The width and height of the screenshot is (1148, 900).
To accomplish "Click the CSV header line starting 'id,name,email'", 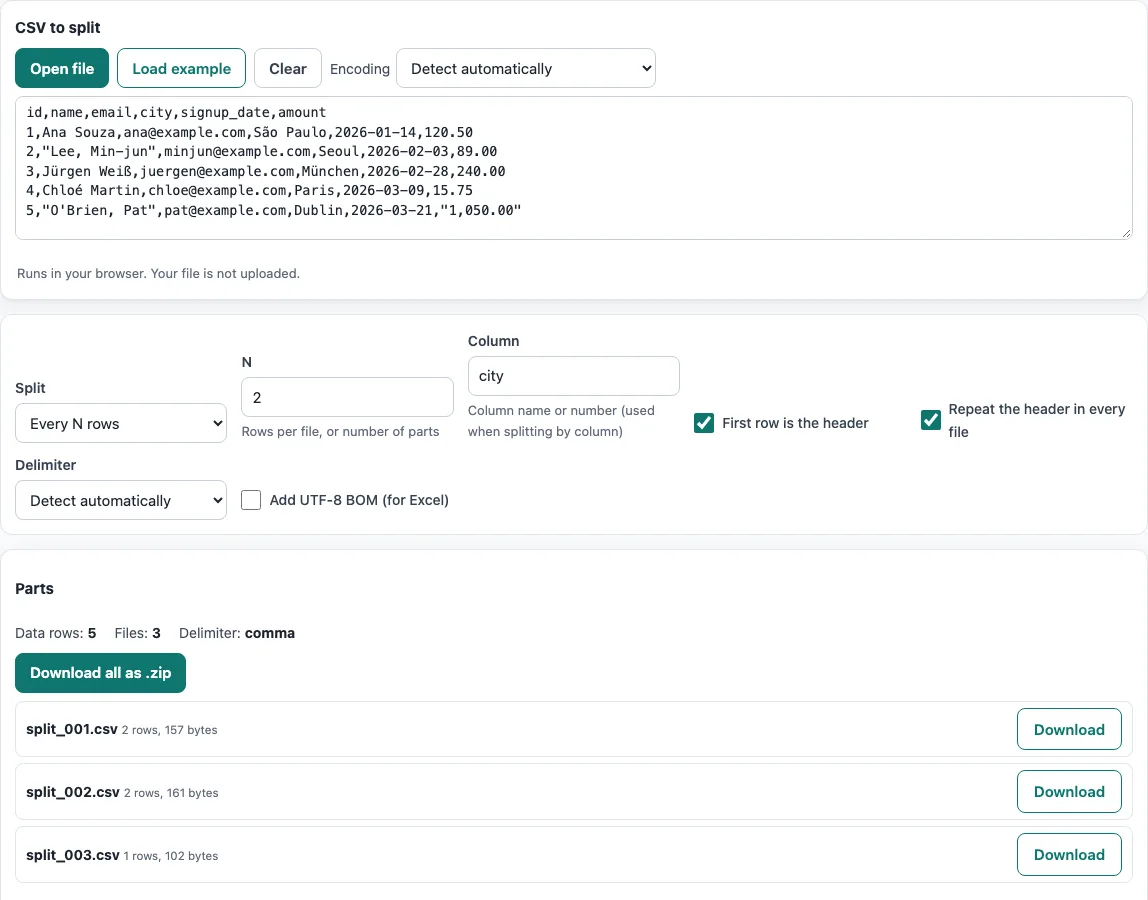I will [176, 112].
